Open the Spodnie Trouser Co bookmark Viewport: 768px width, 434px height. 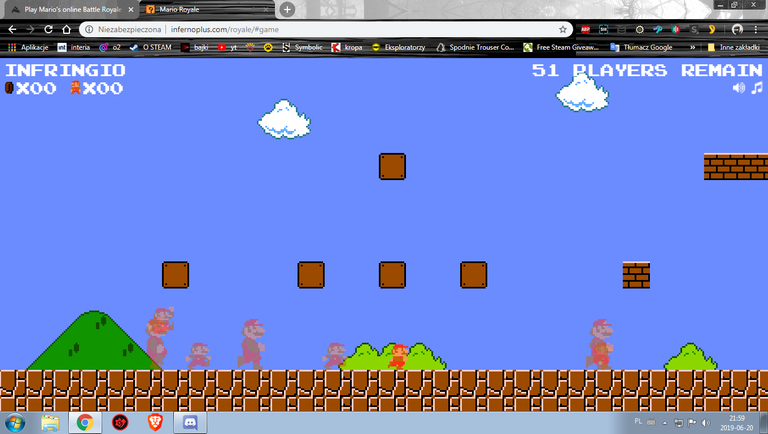(475, 47)
